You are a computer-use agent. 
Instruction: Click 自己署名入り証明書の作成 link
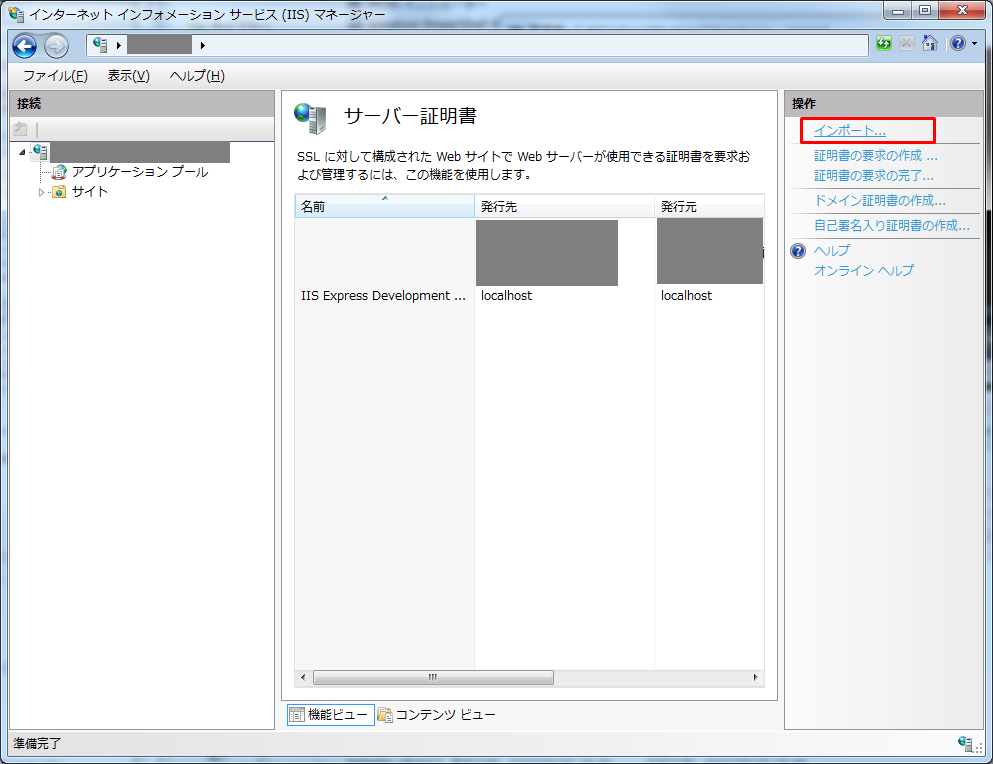click(x=892, y=226)
